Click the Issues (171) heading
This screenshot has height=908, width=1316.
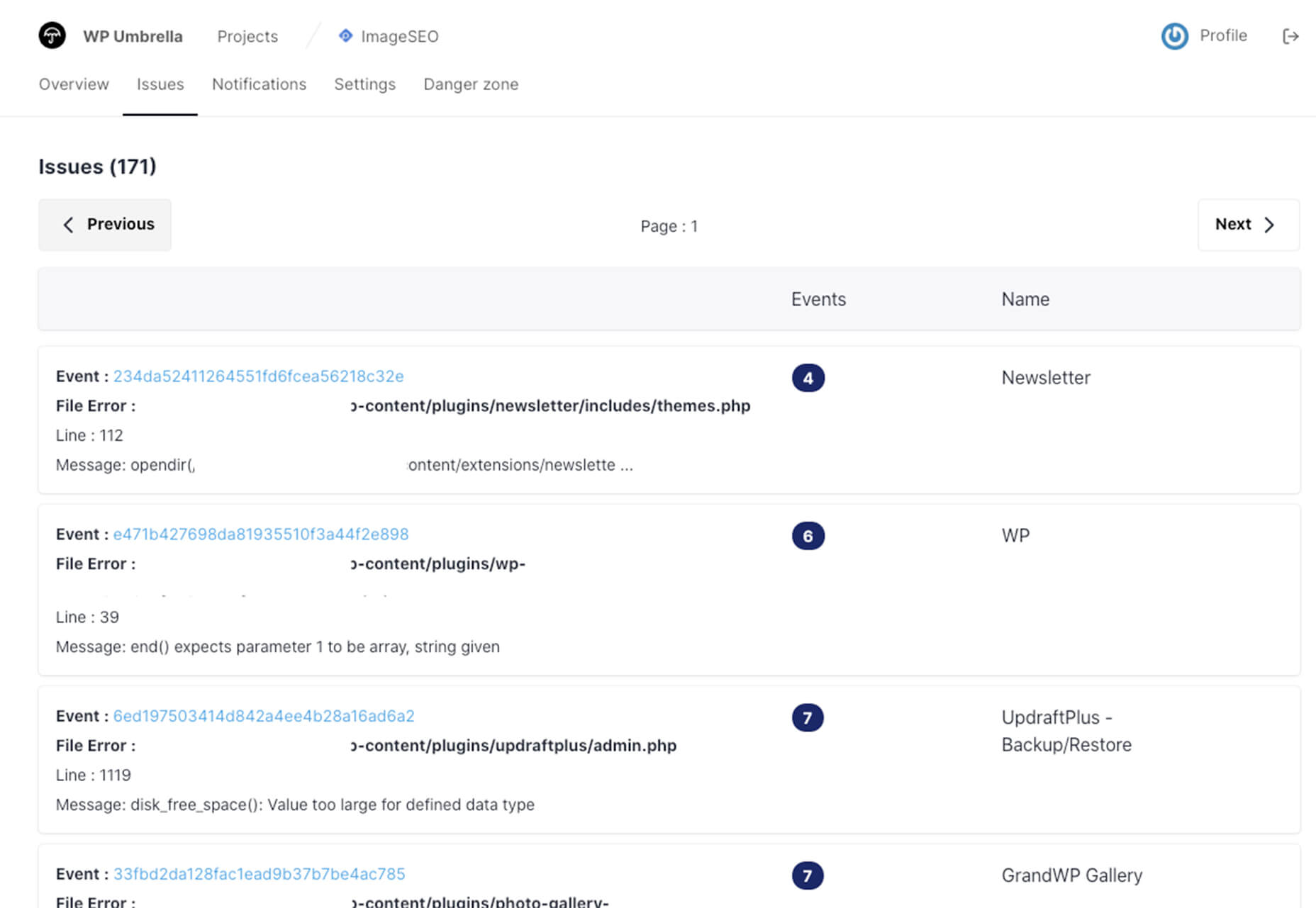click(x=97, y=167)
